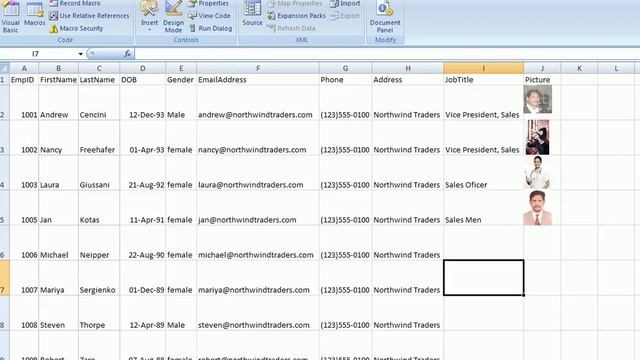
Task: Select the EmpID header cell
Action: pos(24,80)
